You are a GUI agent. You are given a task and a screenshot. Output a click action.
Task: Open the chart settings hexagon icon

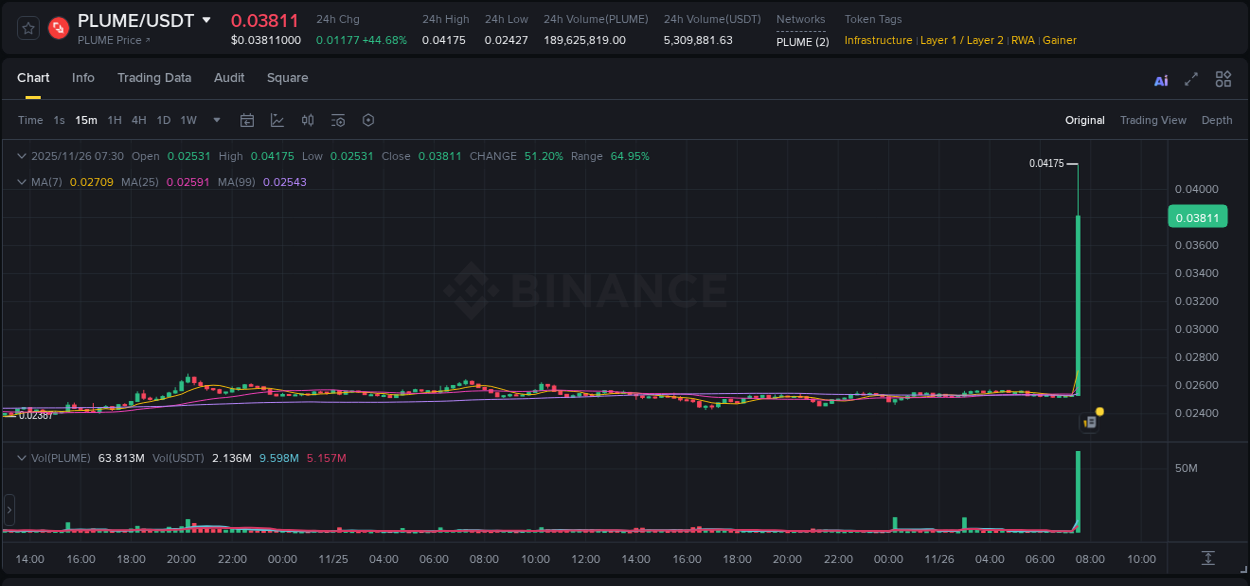pos(368,120)
